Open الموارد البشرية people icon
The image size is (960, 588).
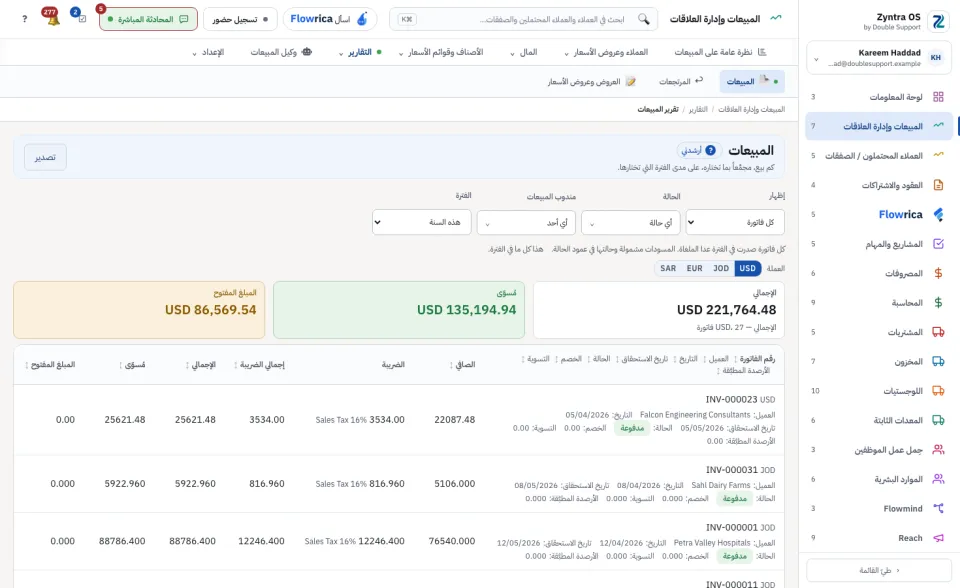(938, 479)
